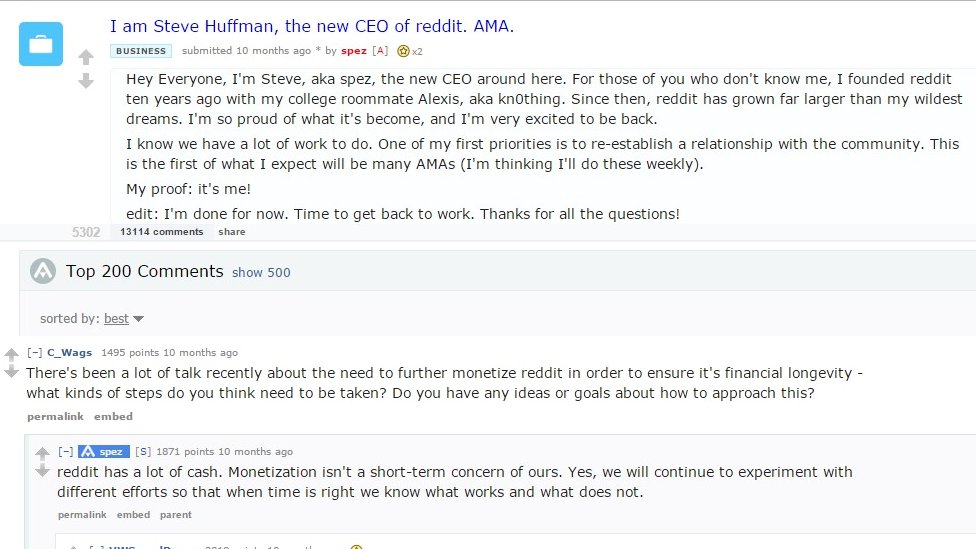This screenshot has width=976, height=549.
Task: Collapse C_Wags's comment with the [–] toggle
Action: pos(35,352)
